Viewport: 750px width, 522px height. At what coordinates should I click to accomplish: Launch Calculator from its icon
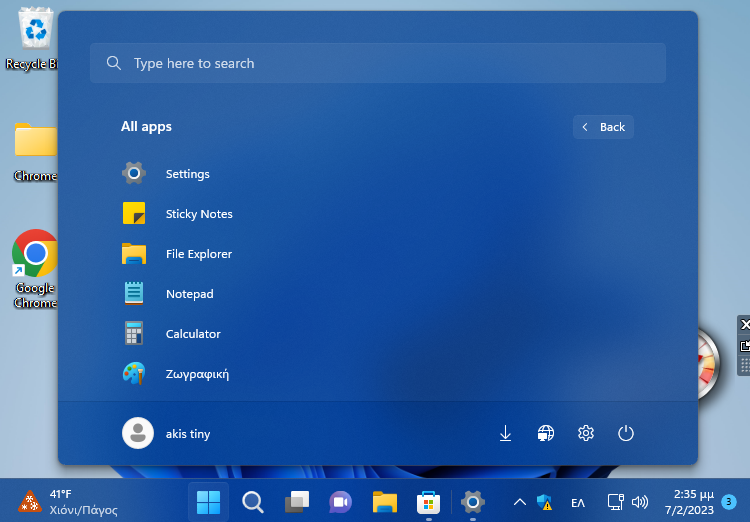pyautogui.click(x=134, y=333)
